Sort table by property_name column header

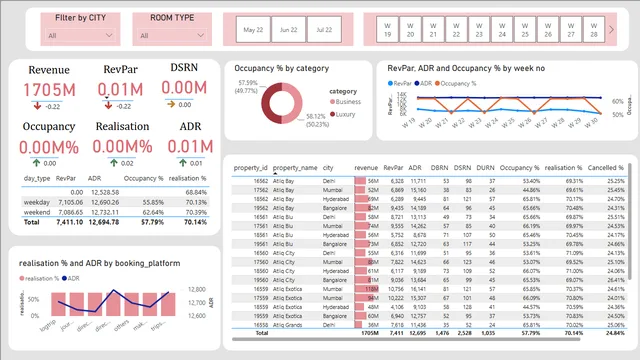click(x=295, y=168)
